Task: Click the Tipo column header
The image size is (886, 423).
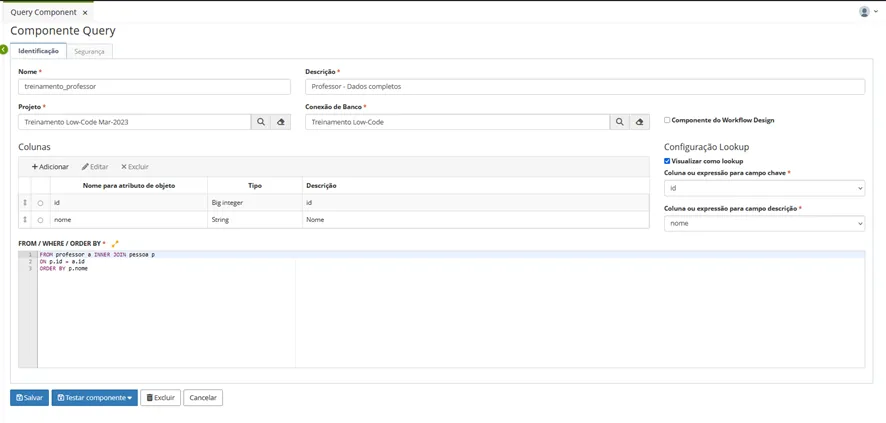Action: click(254, 185)
